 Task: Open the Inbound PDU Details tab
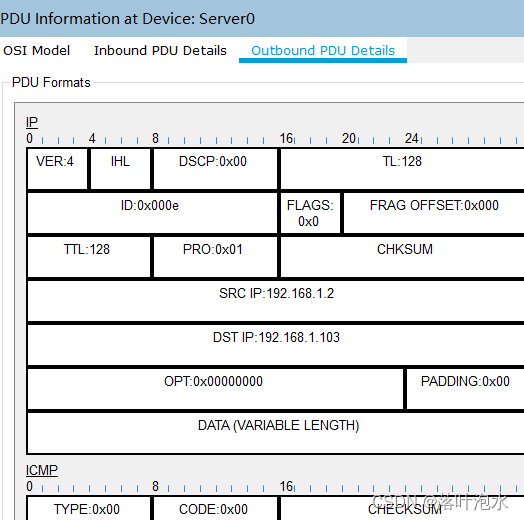pyautogui.click(x=160, y=50)
